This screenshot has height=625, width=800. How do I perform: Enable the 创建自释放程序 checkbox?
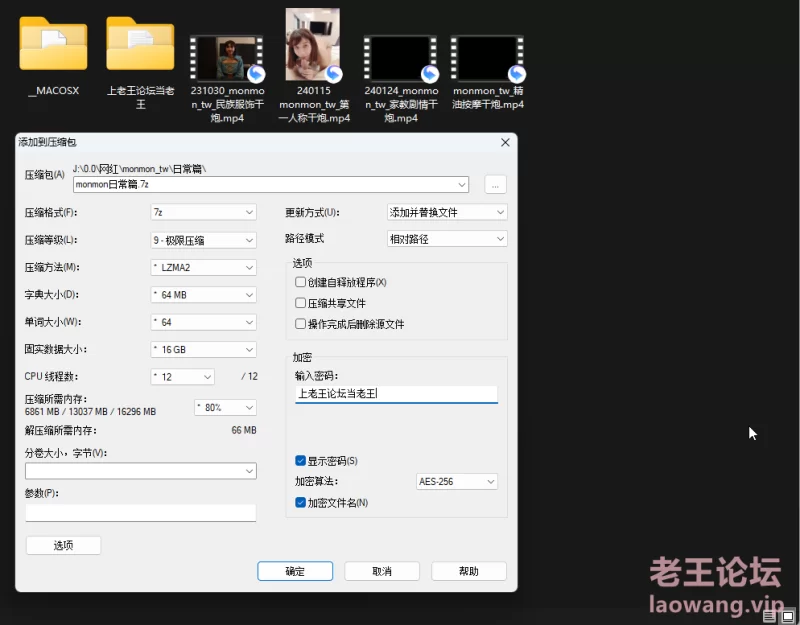(x=301, y=282)
